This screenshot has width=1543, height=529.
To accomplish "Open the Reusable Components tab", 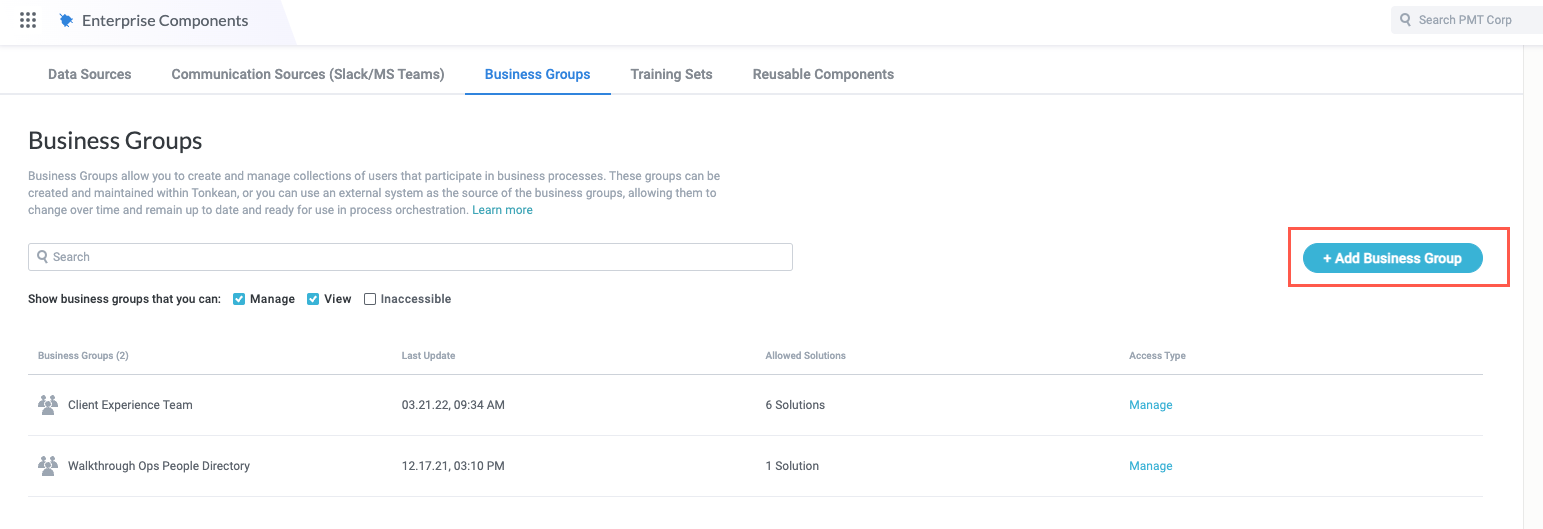I will pyautogui.click(x=823, y=74).
